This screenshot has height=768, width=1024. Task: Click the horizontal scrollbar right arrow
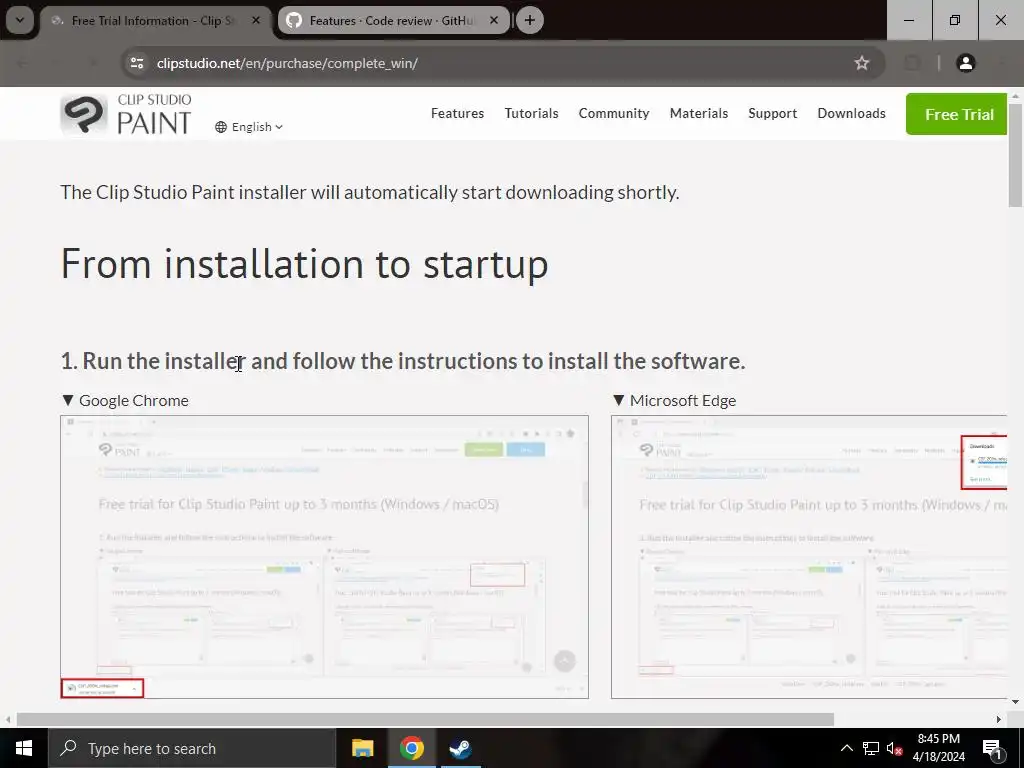click(999, 720)
